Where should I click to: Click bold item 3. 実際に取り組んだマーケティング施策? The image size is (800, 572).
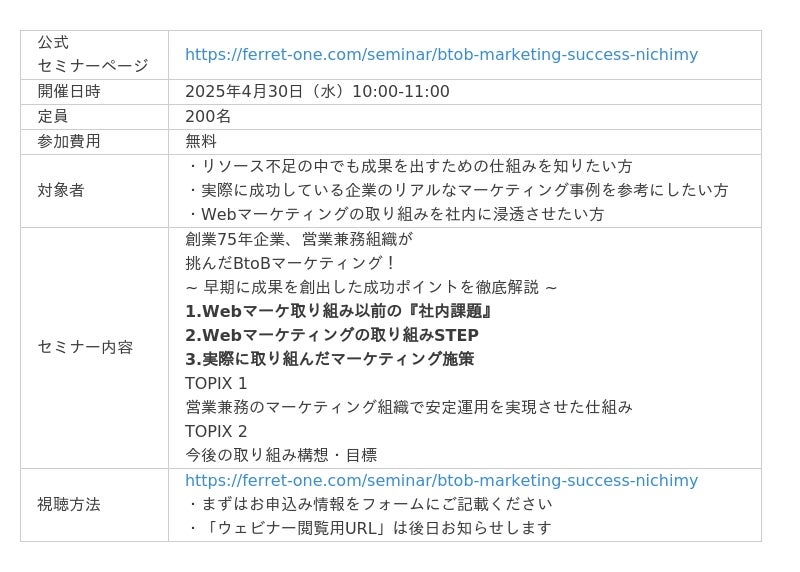click(x=330, y=359)
